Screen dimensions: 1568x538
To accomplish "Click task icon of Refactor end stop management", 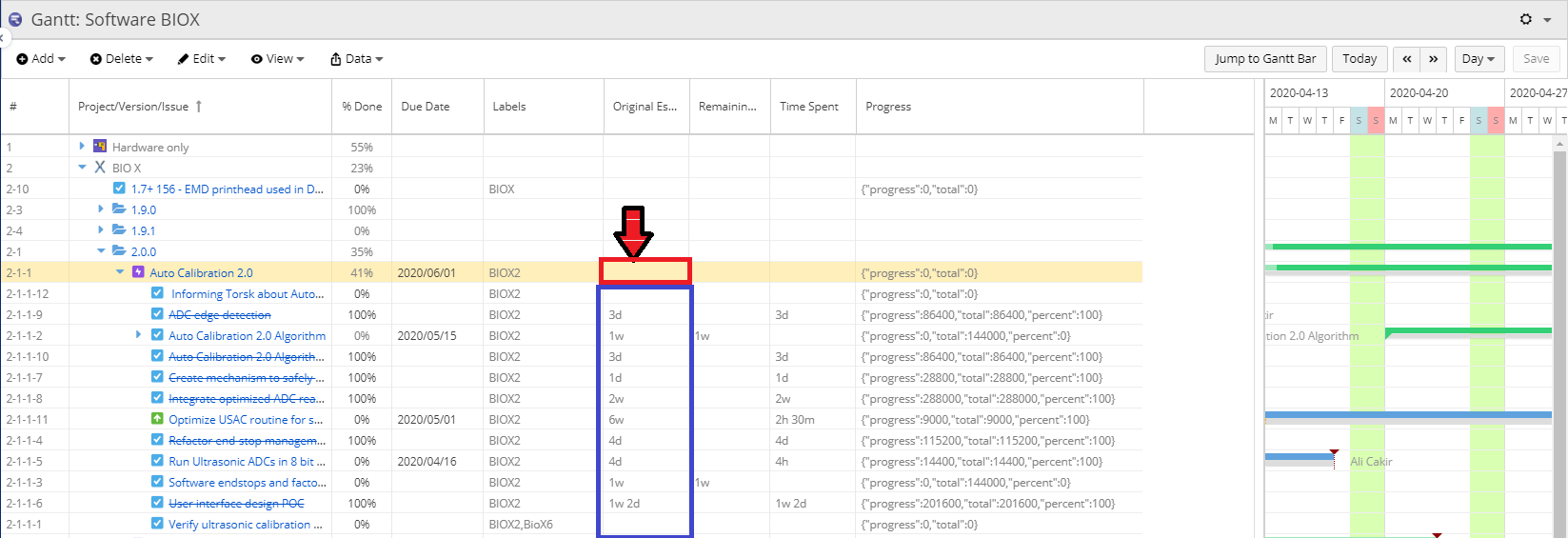I will tap(157, 440).
